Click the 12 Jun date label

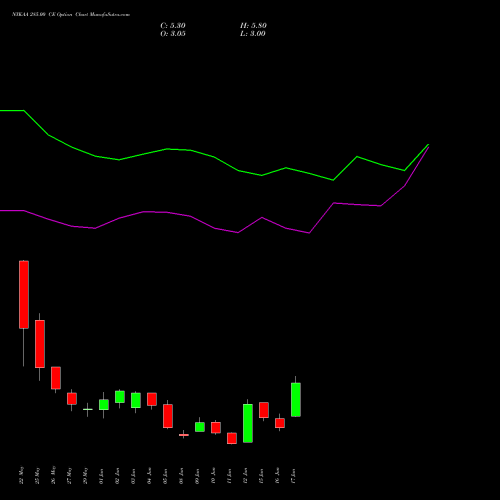pyautogui.click(x=246, y=476)
